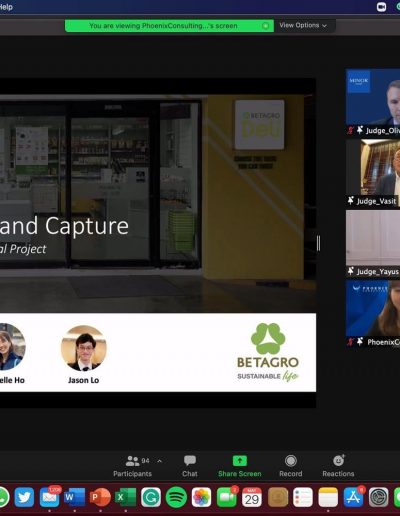The image size is (400, 516).
Task: Open Contacts from the dock
Action: click(278, 497)
